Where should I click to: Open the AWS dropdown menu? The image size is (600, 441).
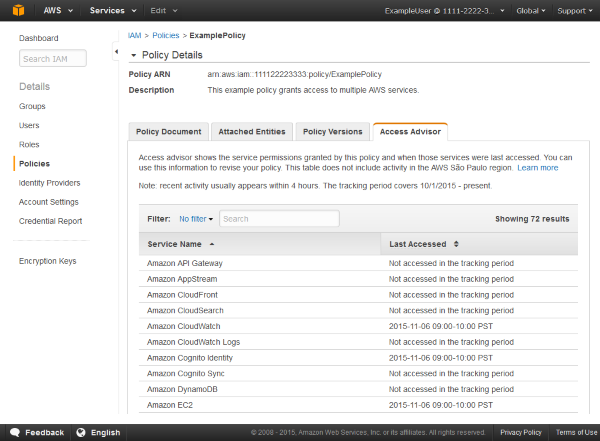[x=58, y=10]
